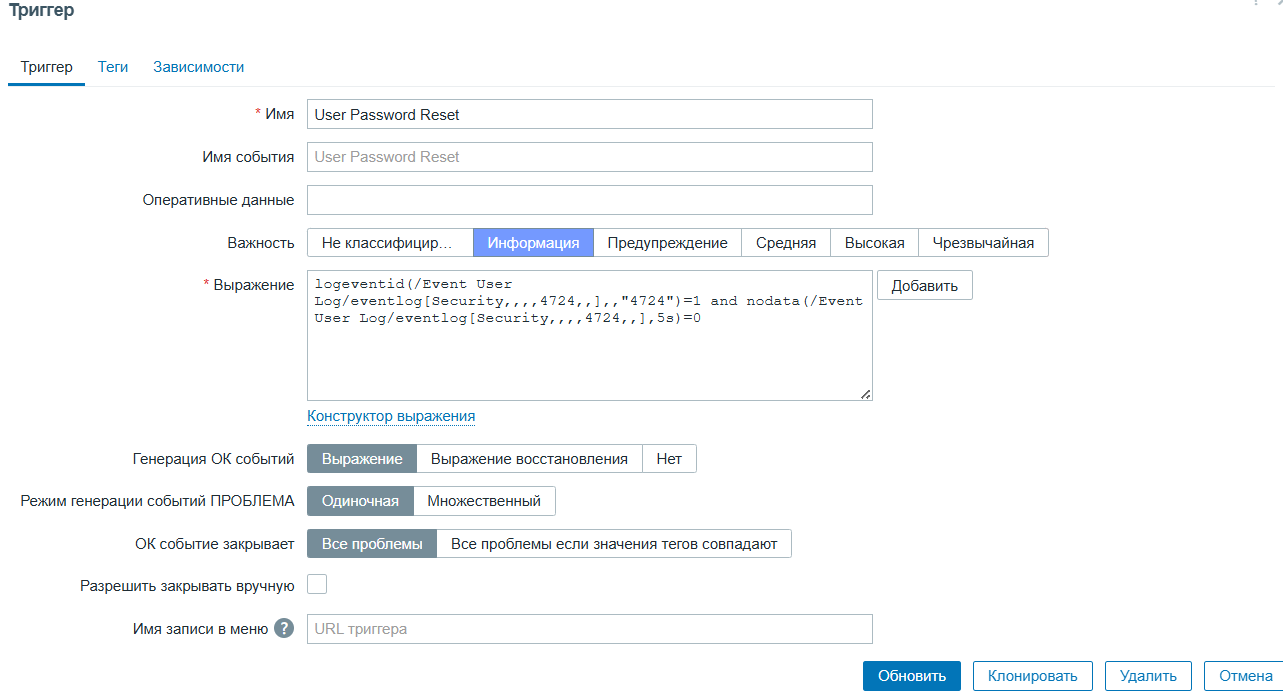This screenshot has height=698, width=1283.
Task: Focus the 'Имя' field with User Password Reset
Action: coord(589,115)
